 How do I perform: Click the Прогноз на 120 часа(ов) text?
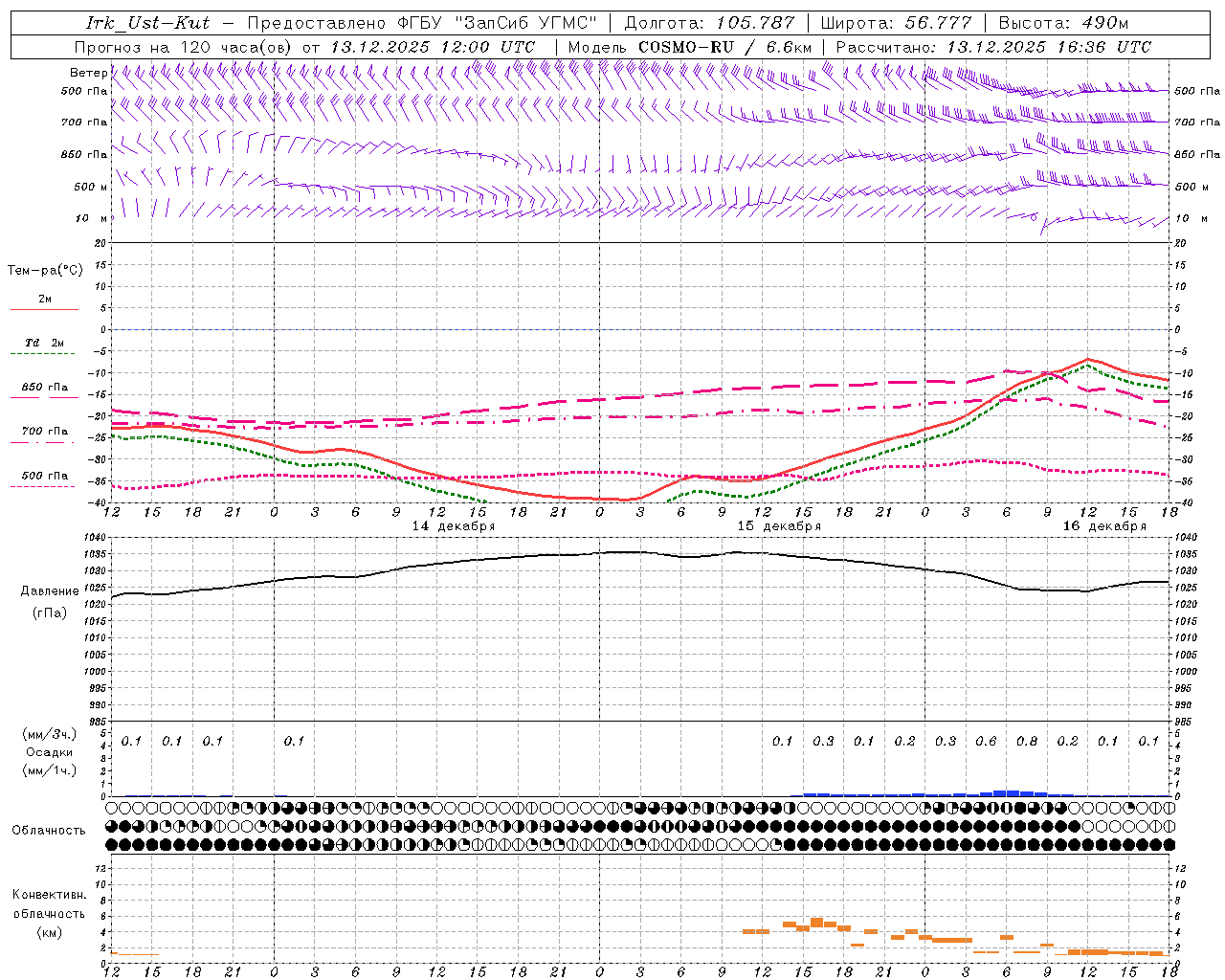(184, 47)
